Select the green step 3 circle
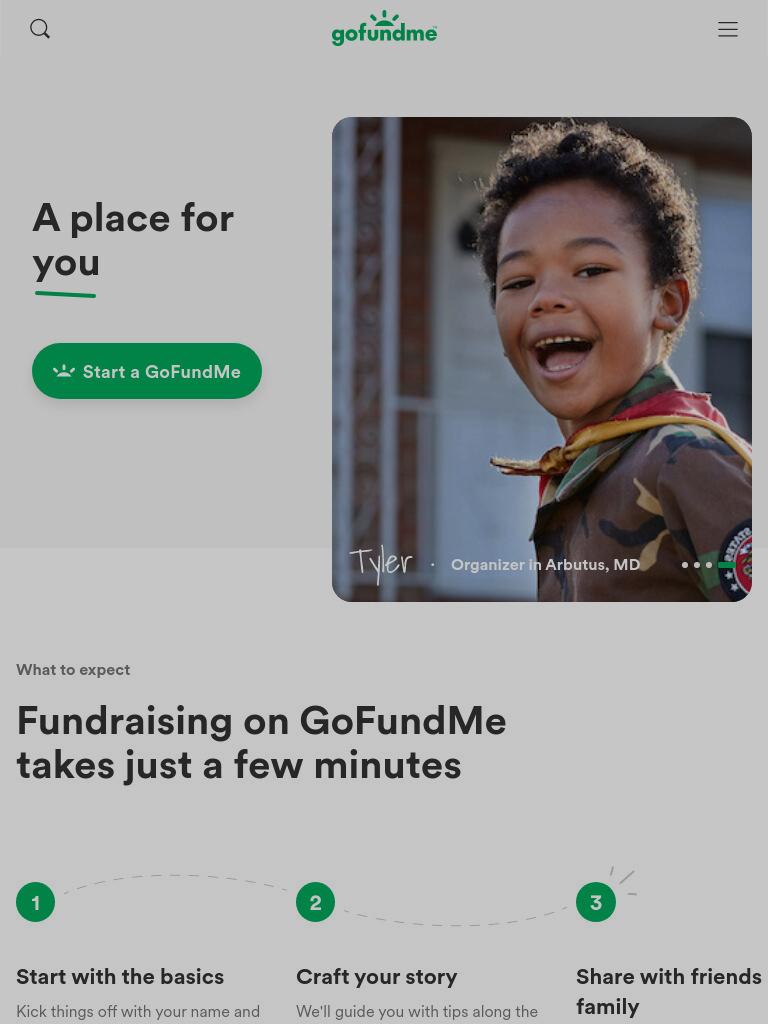This screenshot has height=1024, width=768. coord(596,902)
